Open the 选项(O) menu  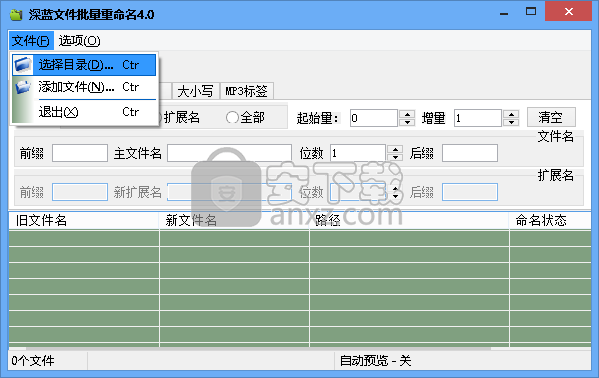pos(79,41)
